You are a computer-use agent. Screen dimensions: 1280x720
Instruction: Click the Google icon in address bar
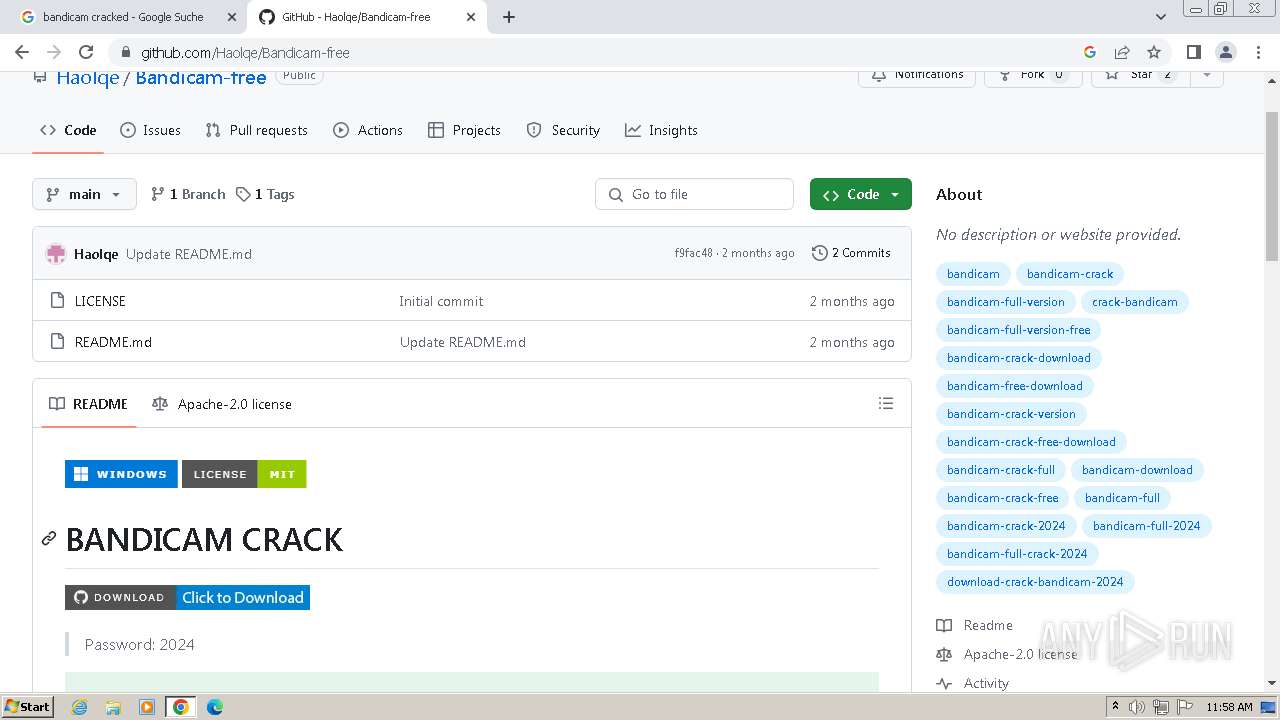[x=1090, y=52]
